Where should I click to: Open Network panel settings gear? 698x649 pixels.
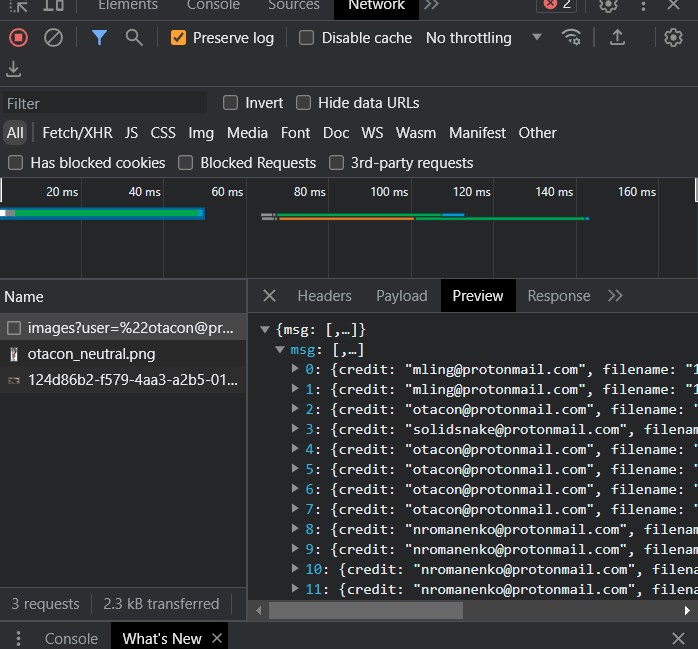pos(673,38)
